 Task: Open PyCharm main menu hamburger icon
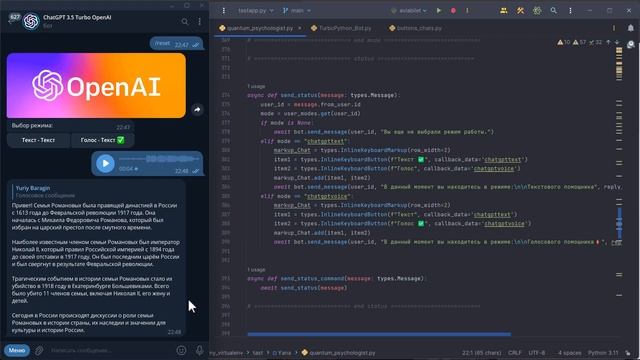(224, 11)
